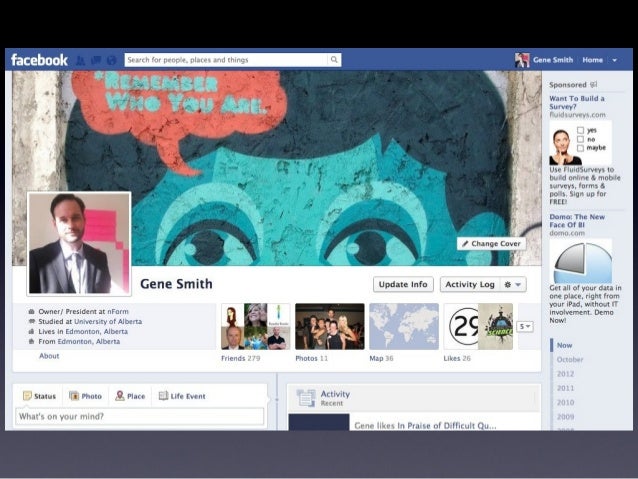Go to Home in top bar

pyautogui.click(x=592, y=60)
